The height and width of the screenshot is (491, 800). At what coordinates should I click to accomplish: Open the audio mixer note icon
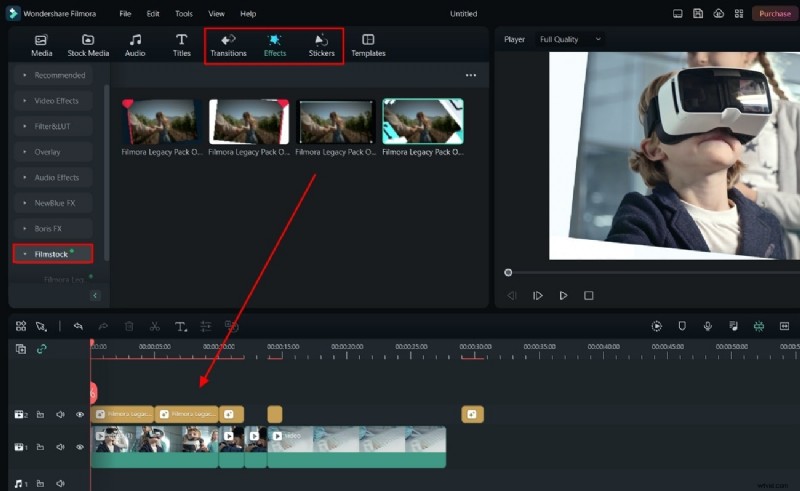pos(733,326)
